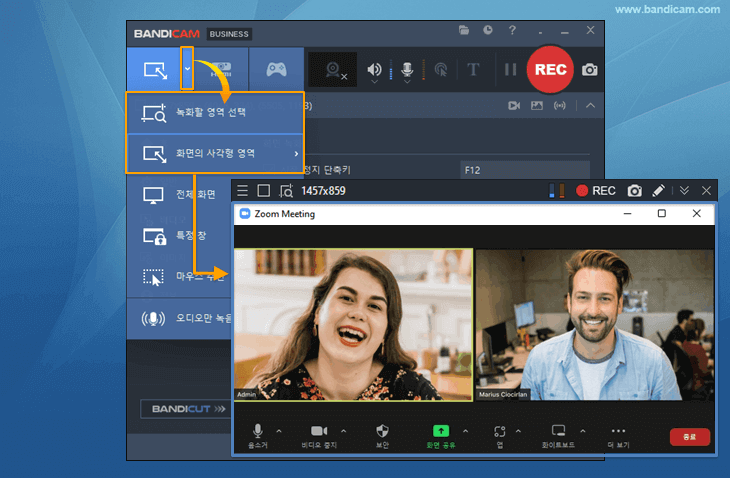Expand the screen recording mode dropdown arrow
730x478 pixels.
click(187, 69)
